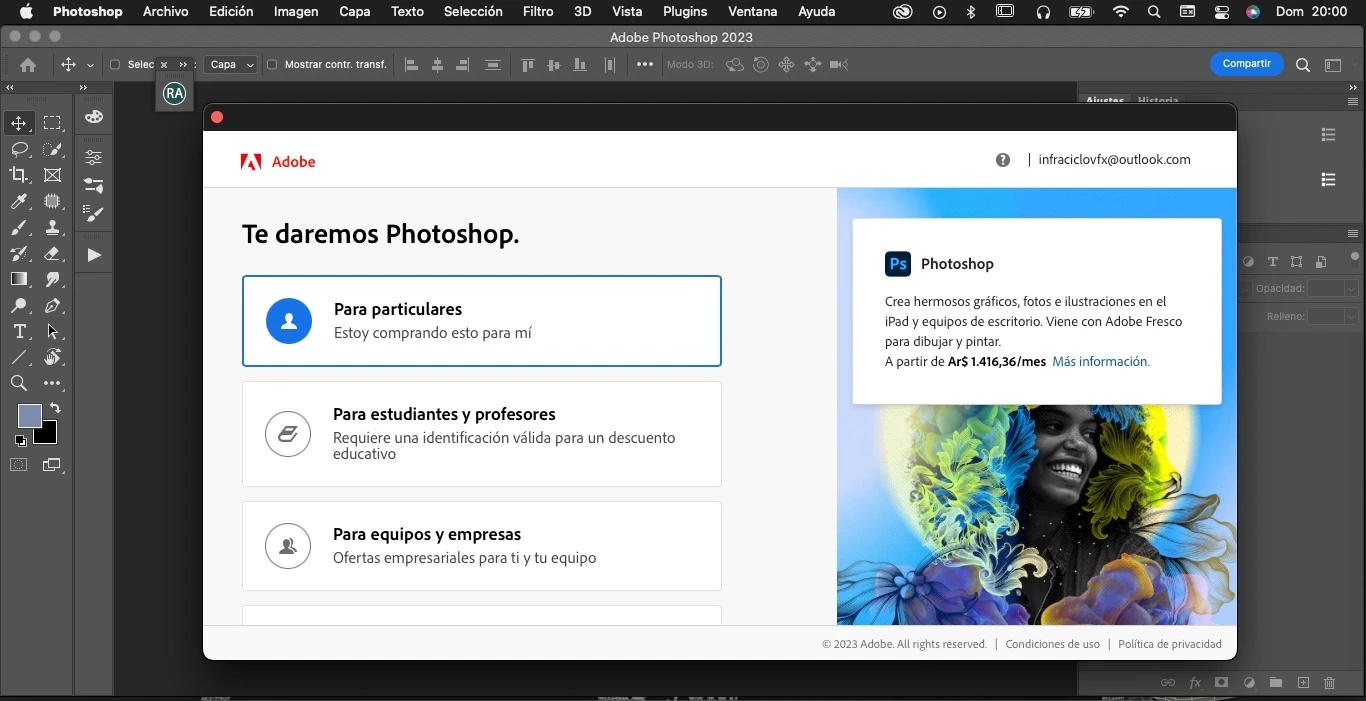Viewport: 1366px width, 701px height.
Task: Click the foreground color swatch
Action: [x=30, y=416]
